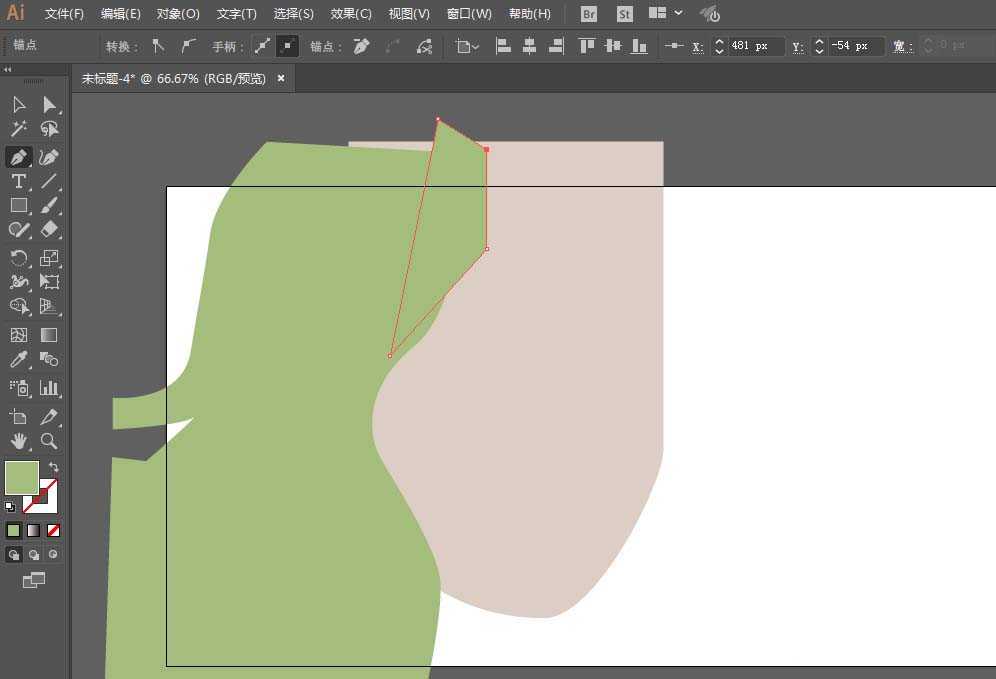Click the green fill color swatch
This screenshot has width=996, height=679.
22,477
